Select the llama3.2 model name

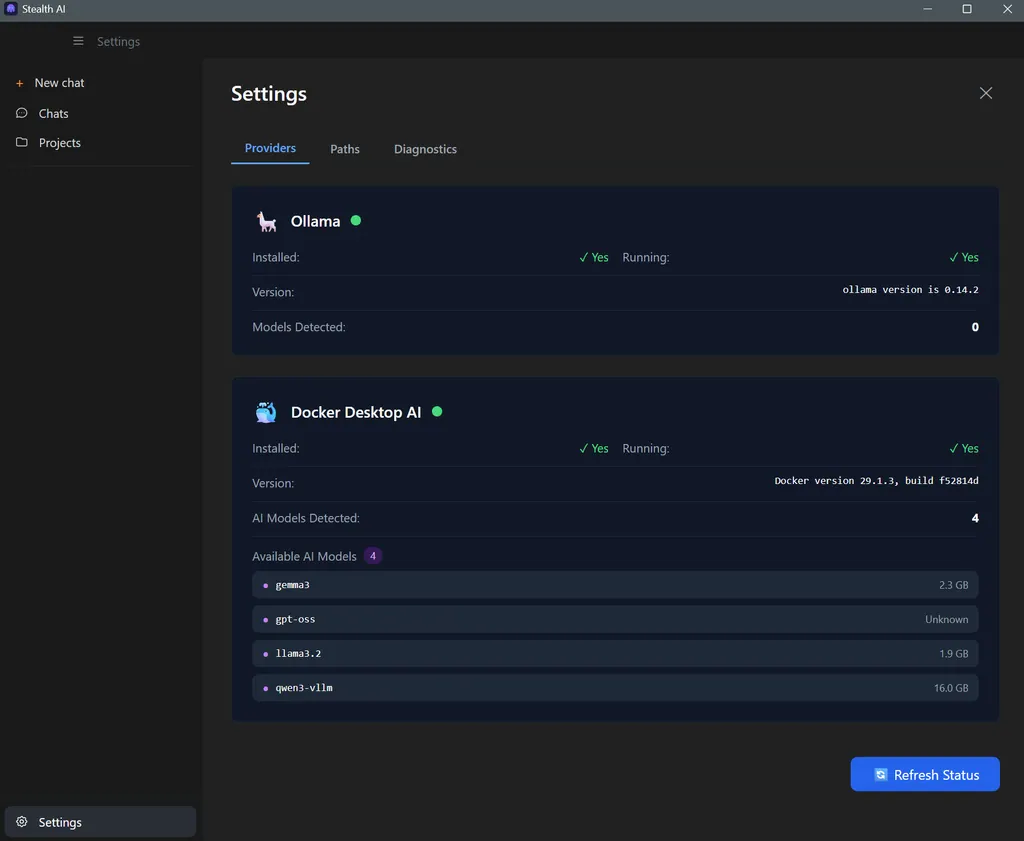tap(298, 653)
